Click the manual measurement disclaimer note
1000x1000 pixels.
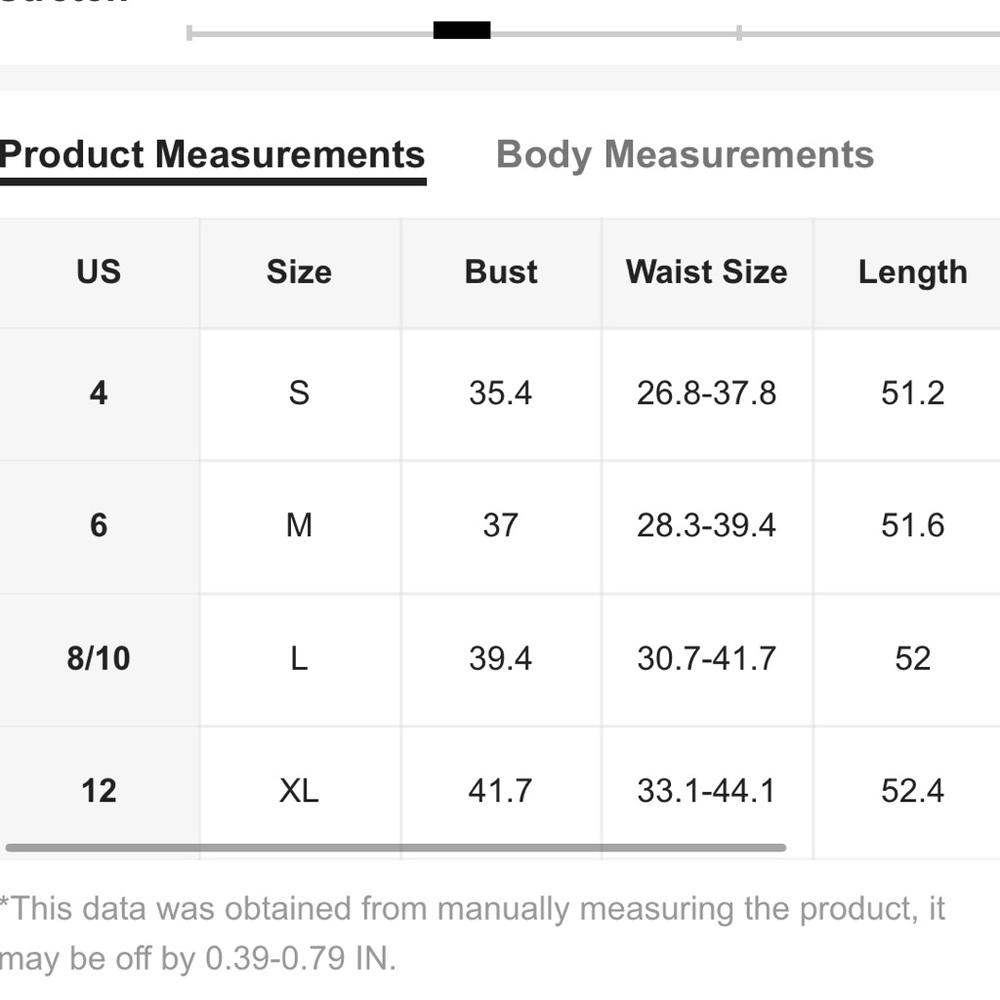point(472,934)
